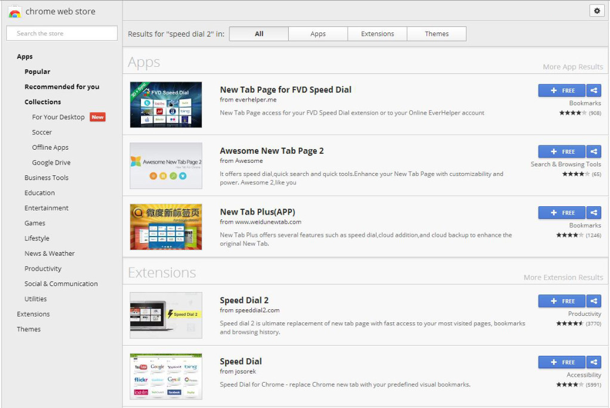Add Awesome New Tab Page 2 for free
The width and height of the screenshot is (610, 408).
click(x=562, y=151)
